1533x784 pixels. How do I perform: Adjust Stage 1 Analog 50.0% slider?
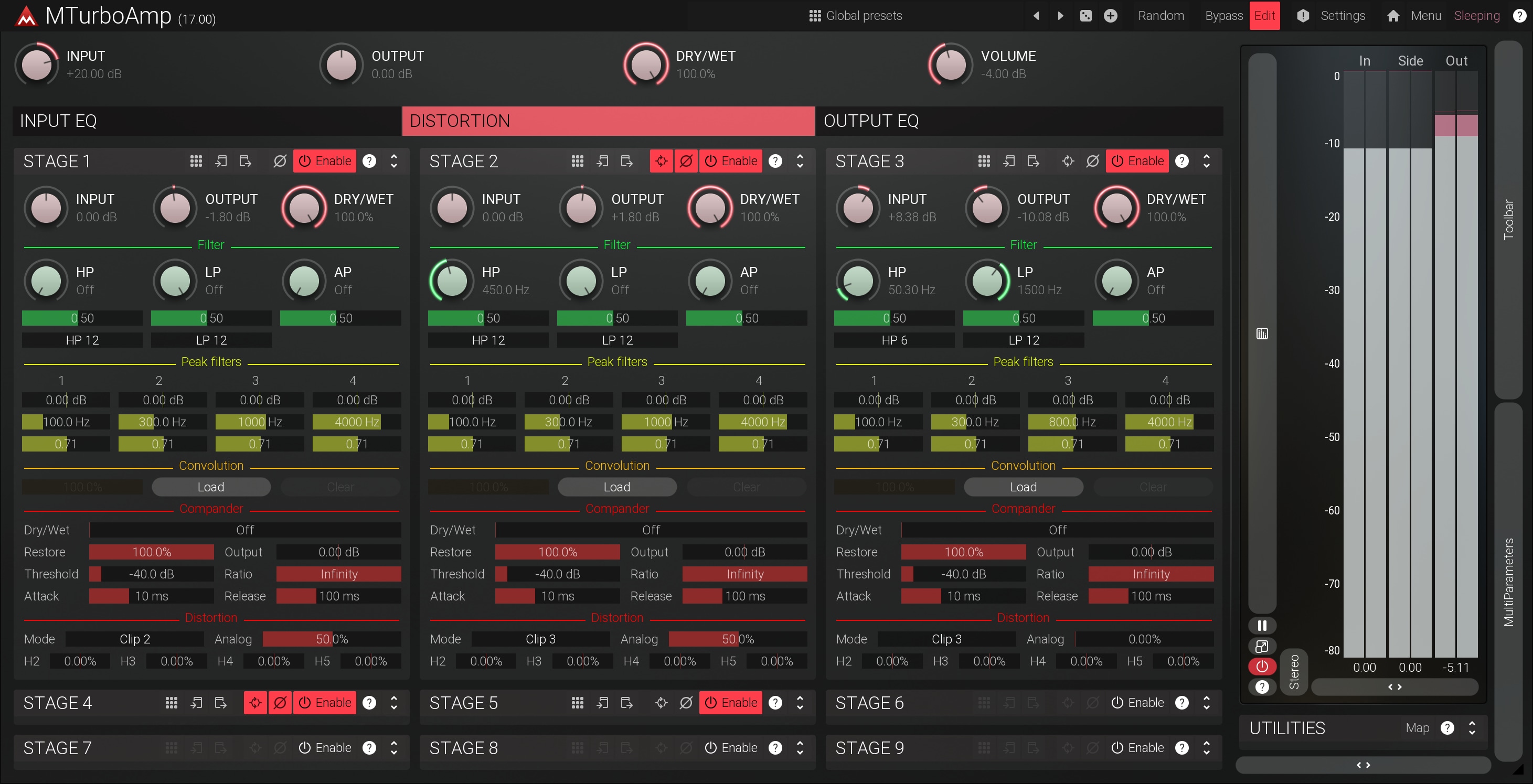[332, 639]
